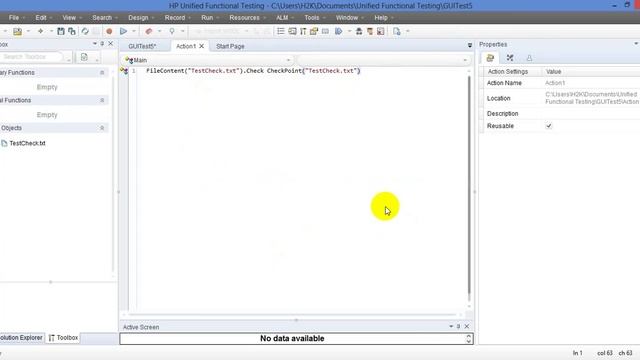This screenshot has height=360, width=640.
Task: Select the Toolbox bottom tab
Action: (x=63, y=338)
